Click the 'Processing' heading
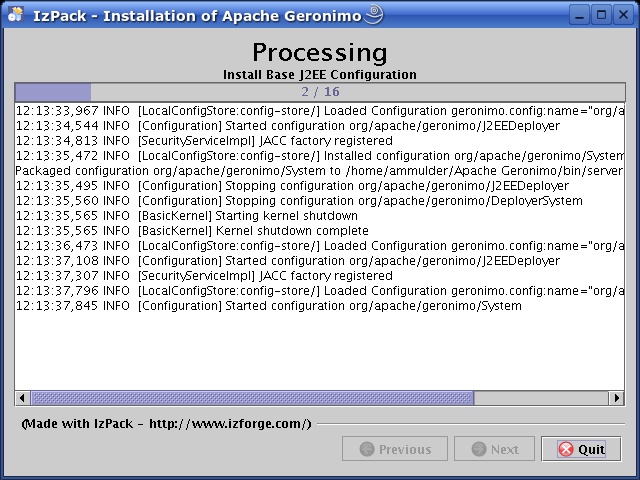The width and height of the screenshot is (640, 480). pyautogui.click(x=320, y=52)
